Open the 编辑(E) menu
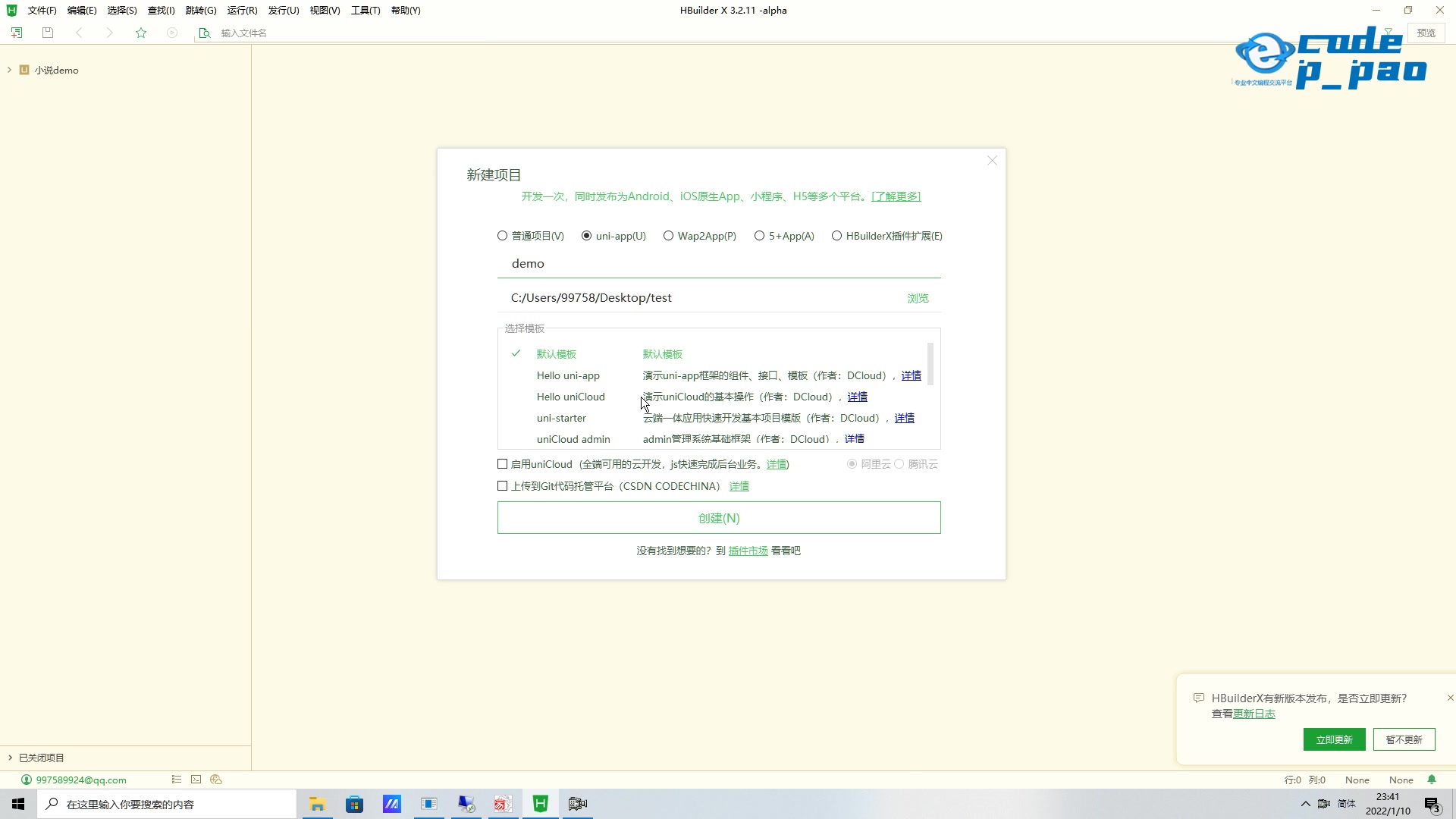 pyautogui.click(x=82, y=10)
